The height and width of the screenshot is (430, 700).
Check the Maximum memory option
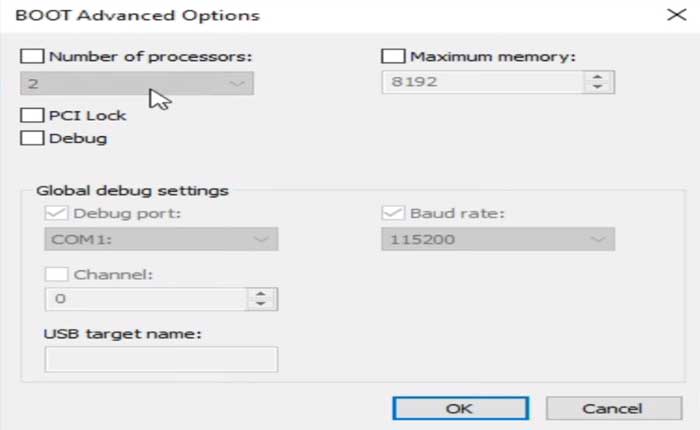pos(393,57)
